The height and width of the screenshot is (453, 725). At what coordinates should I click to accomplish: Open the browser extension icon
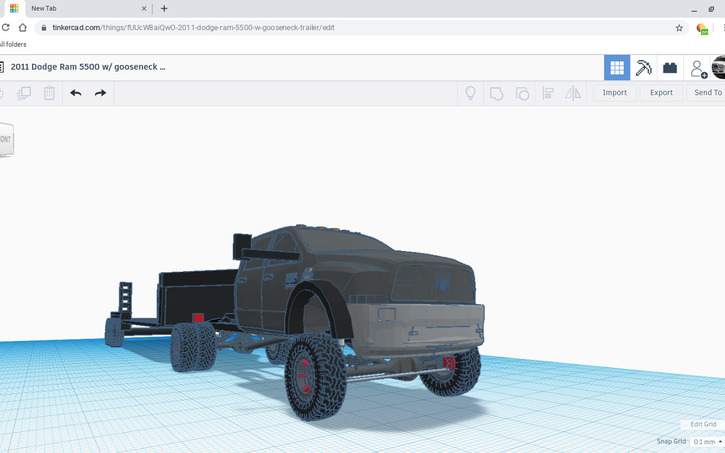pyautogui.click(x=702, y=29)
